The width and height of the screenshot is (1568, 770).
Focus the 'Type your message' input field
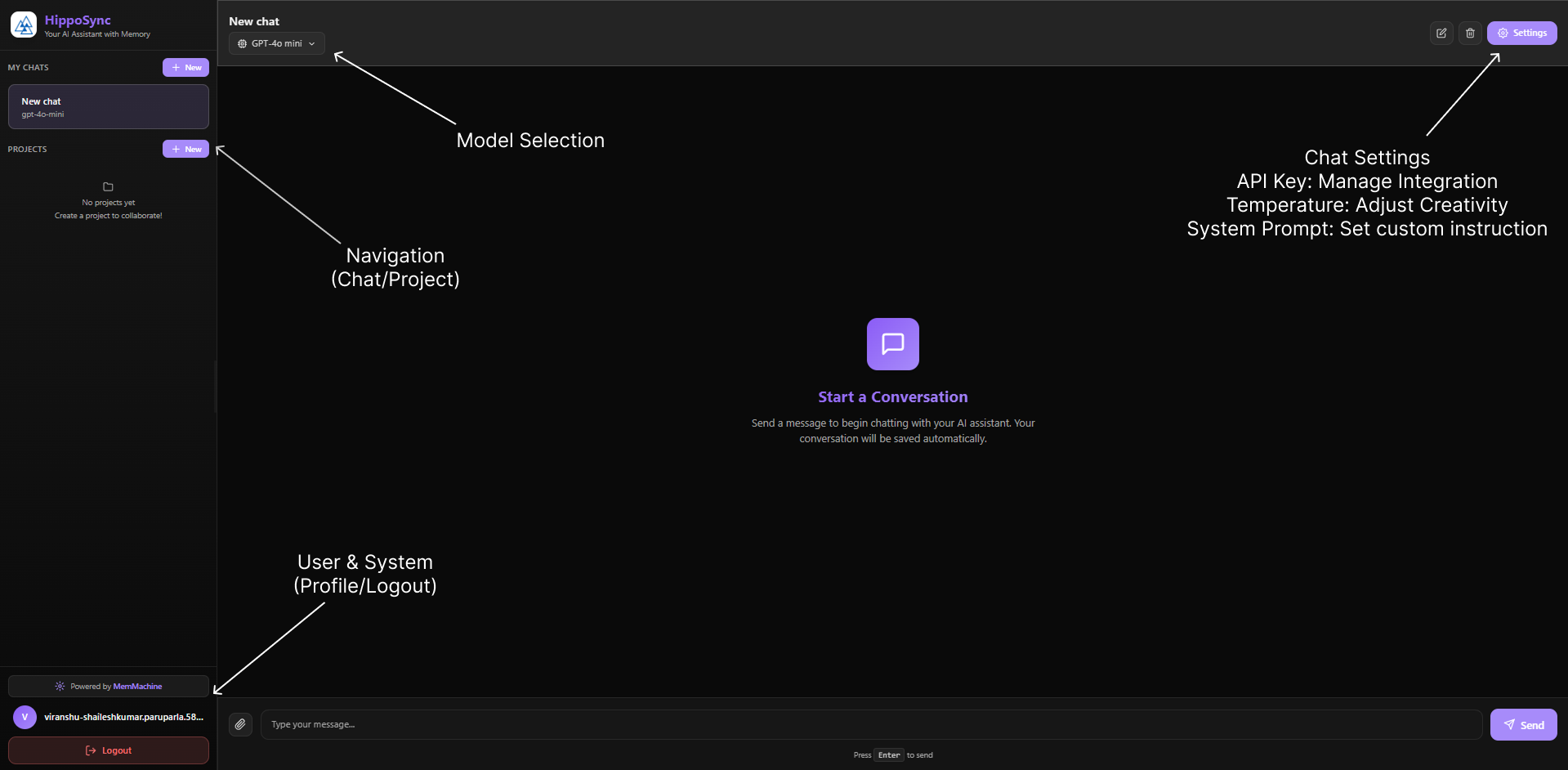click(x=870, y=725)
